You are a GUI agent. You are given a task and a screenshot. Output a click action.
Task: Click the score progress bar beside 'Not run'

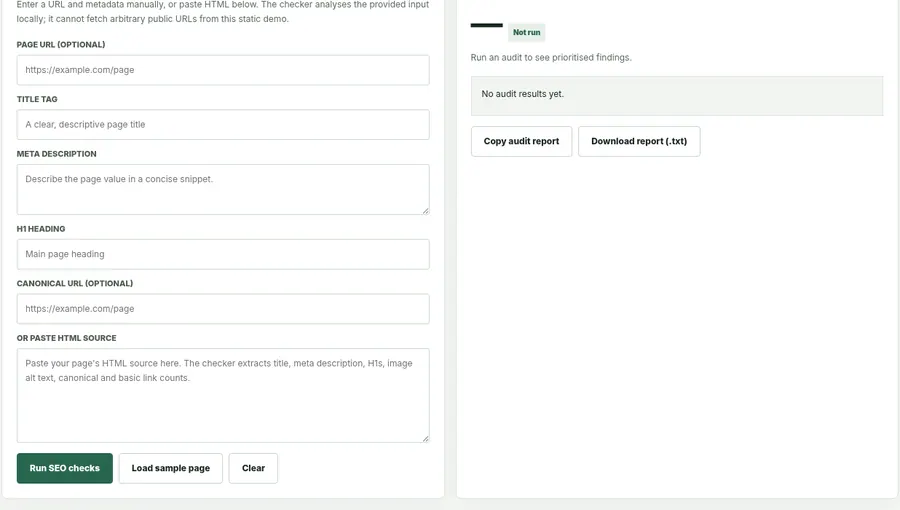pyautogui.click(x=487, y=25)
